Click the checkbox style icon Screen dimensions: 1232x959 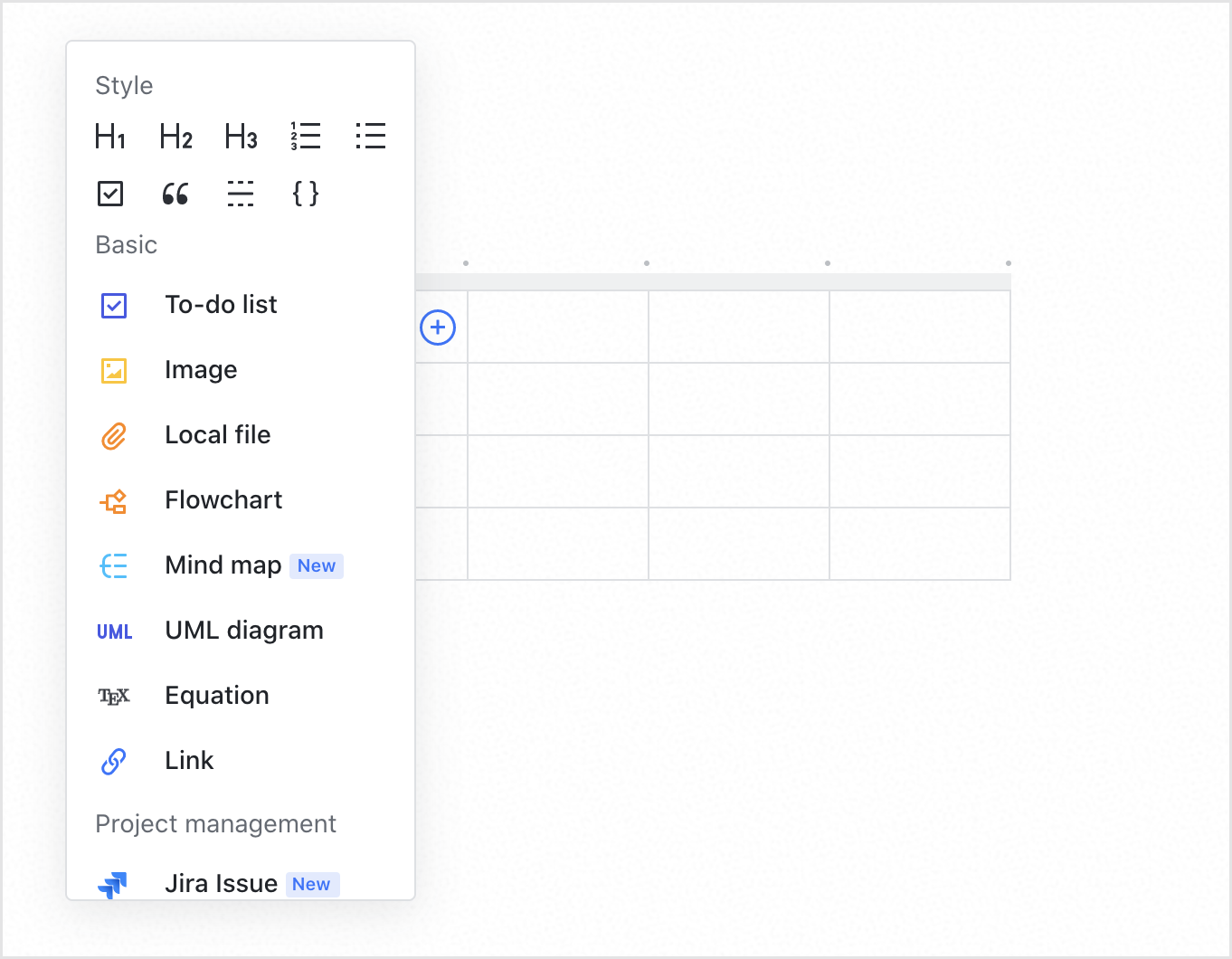110,194
